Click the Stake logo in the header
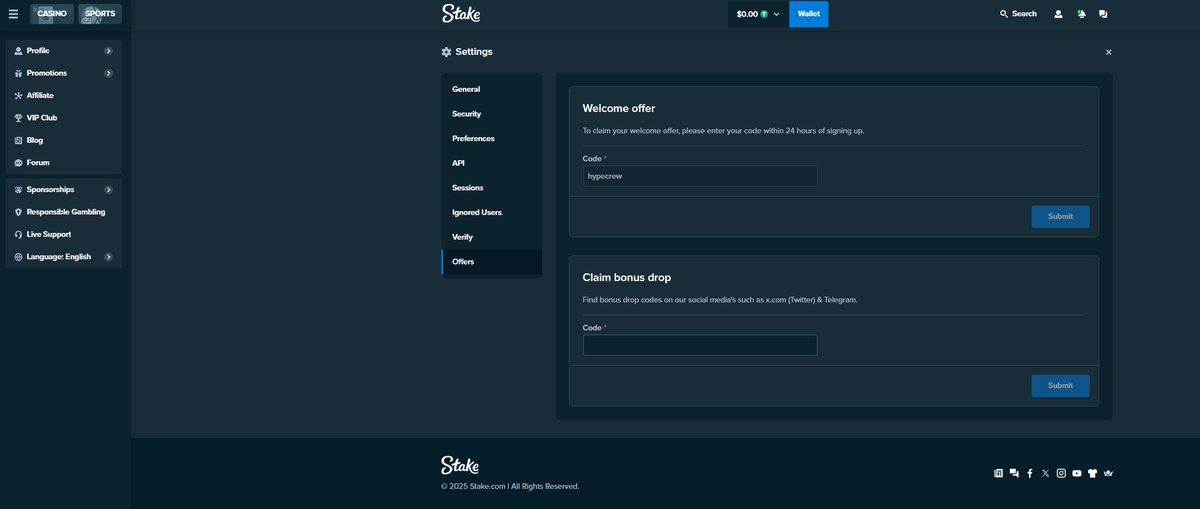This screenshot has width=1200, height=509. point(461,14)
